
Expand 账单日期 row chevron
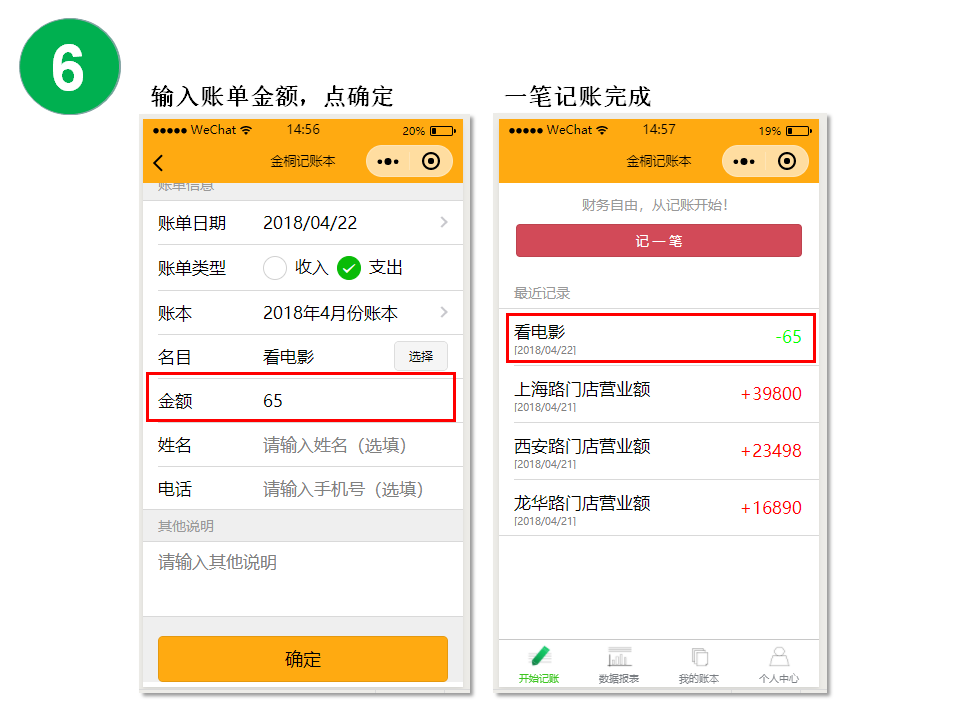point(444,222)
